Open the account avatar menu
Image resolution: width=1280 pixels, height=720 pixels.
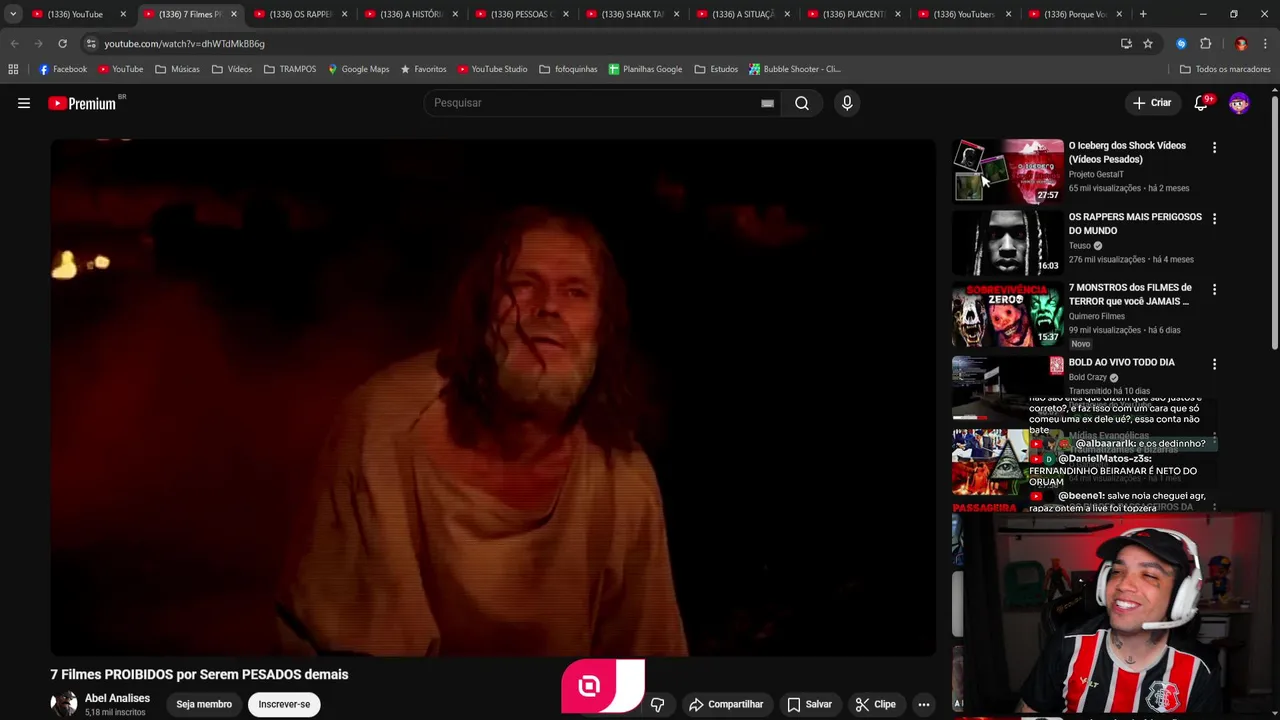tap(1239, 103)
